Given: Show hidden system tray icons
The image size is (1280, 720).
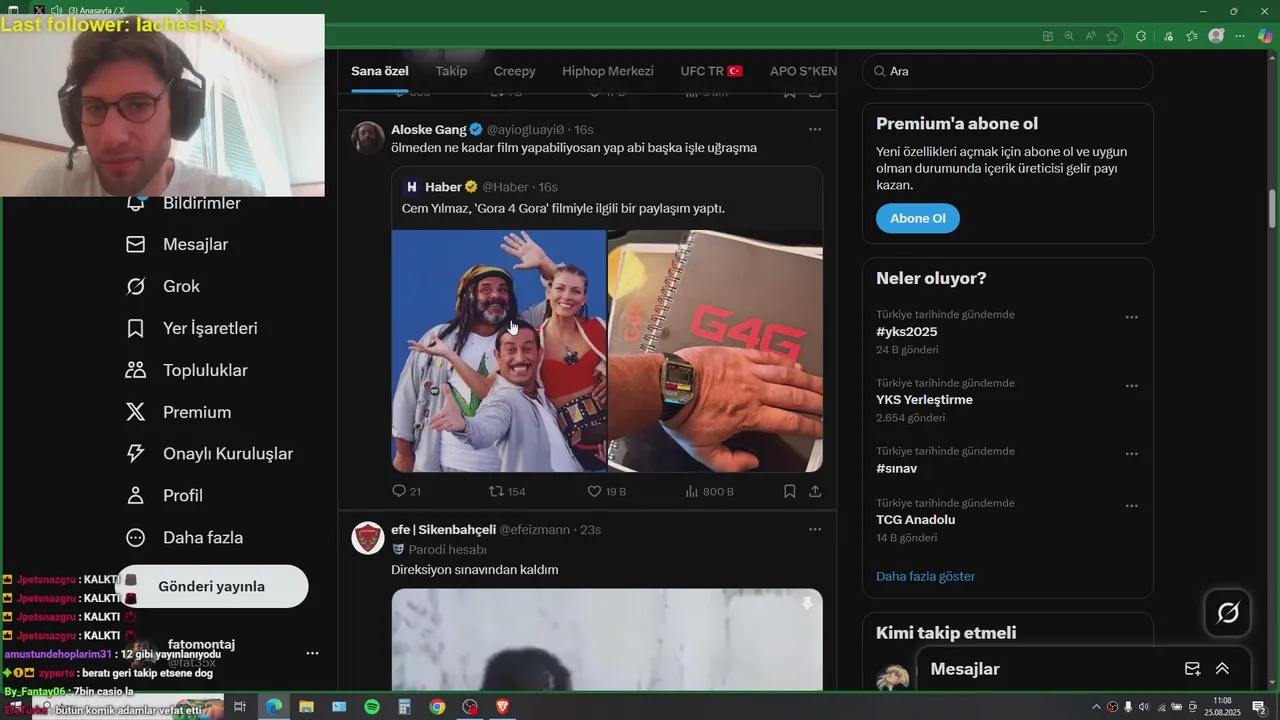Looking at the screenshot, I should tap(1096, 707).
